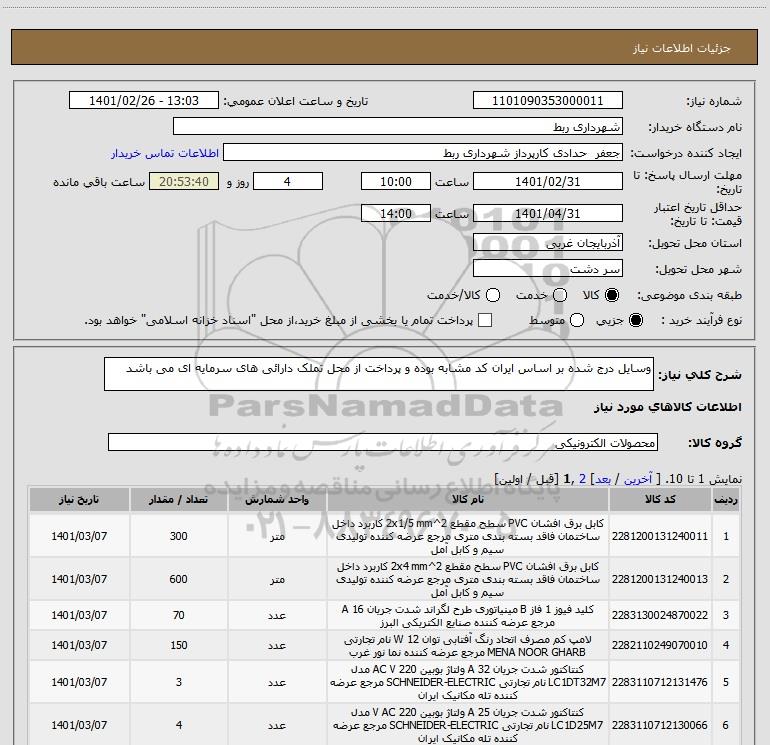Click the LC1DT32M7 contactor item name
The width and height of the screenshot is (770, 745).
[468, 682]
